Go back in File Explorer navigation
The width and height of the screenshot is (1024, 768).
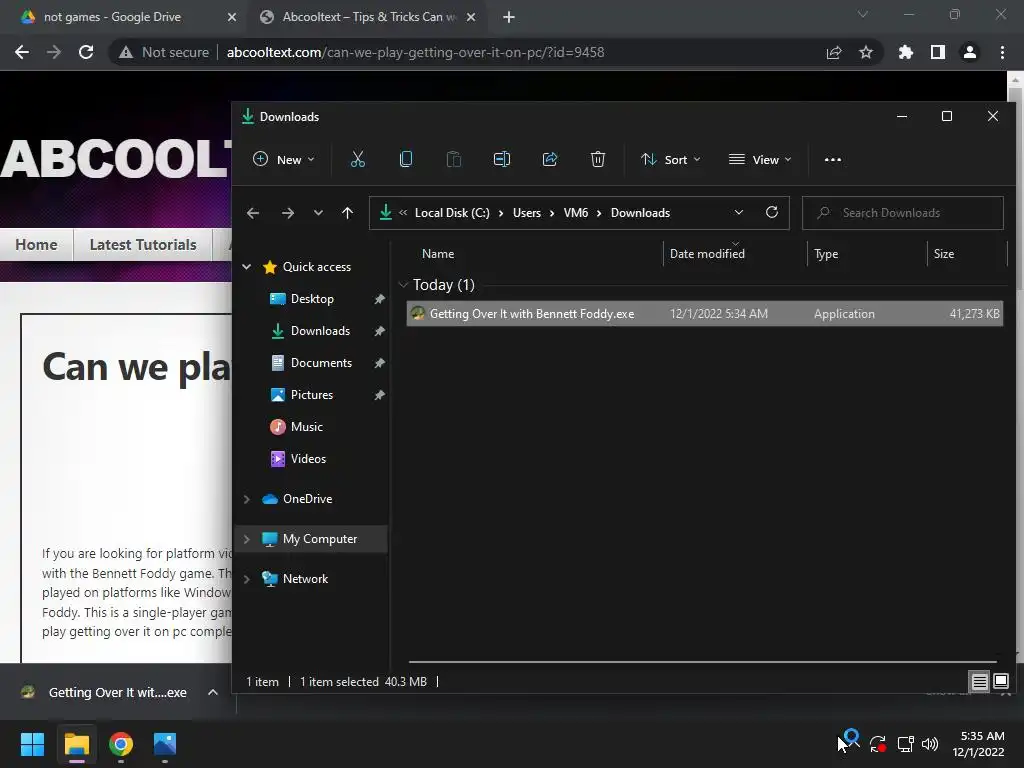(x=253, y=213)
